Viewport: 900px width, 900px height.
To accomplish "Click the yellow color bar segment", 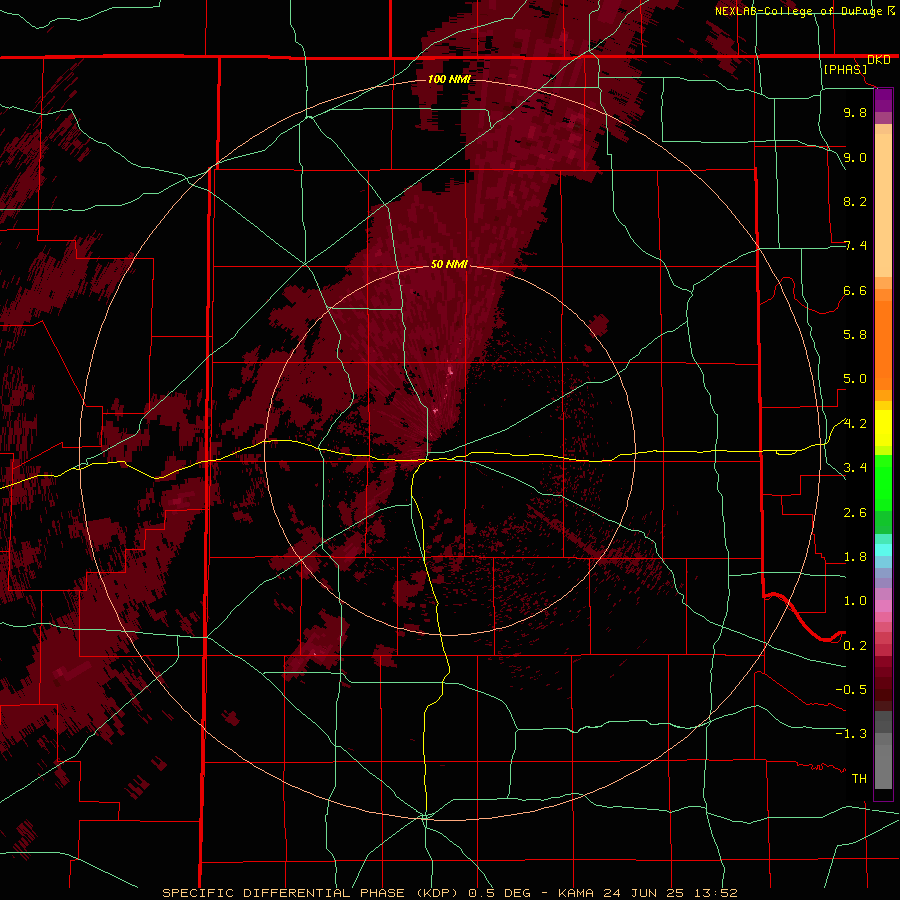I will tap(883, 428).
